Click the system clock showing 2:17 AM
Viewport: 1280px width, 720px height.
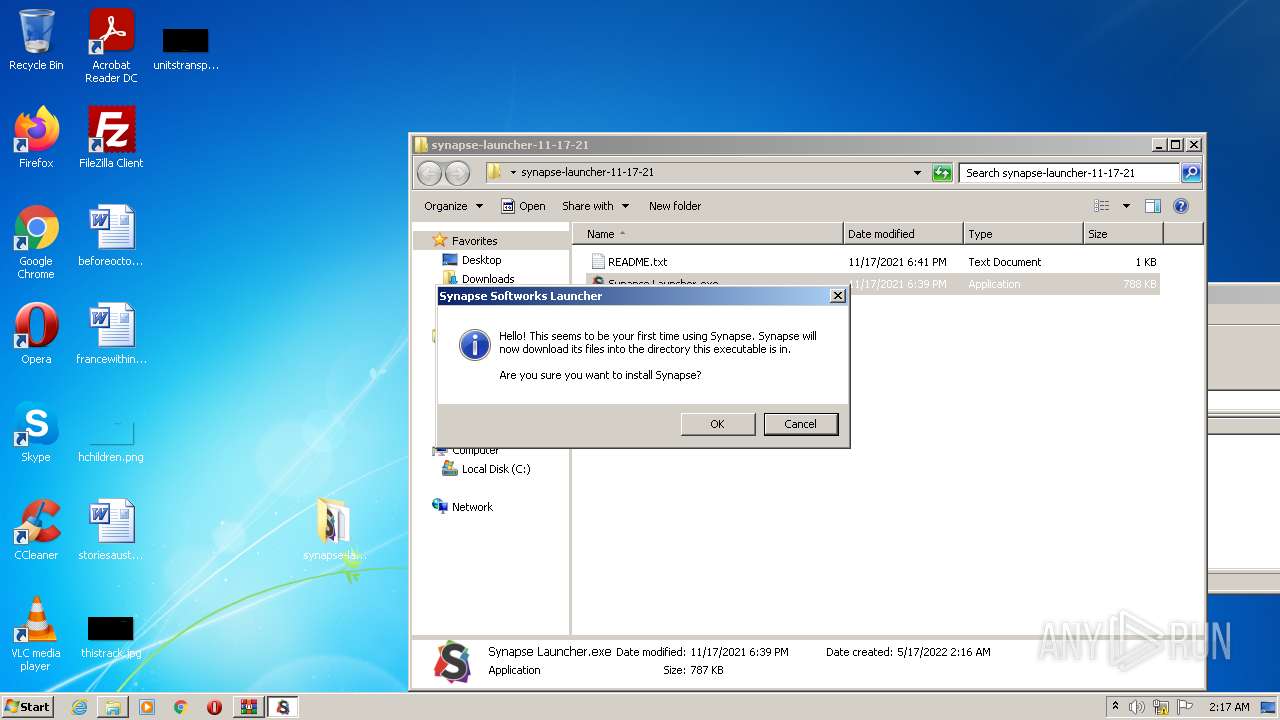tap(1229, 707)
